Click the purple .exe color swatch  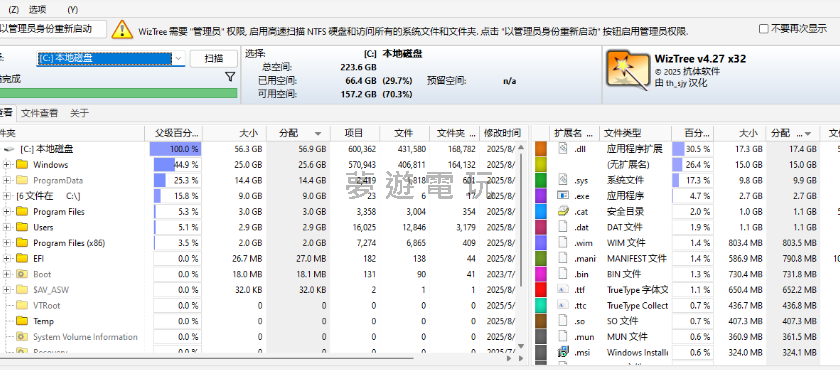[541, 195]
